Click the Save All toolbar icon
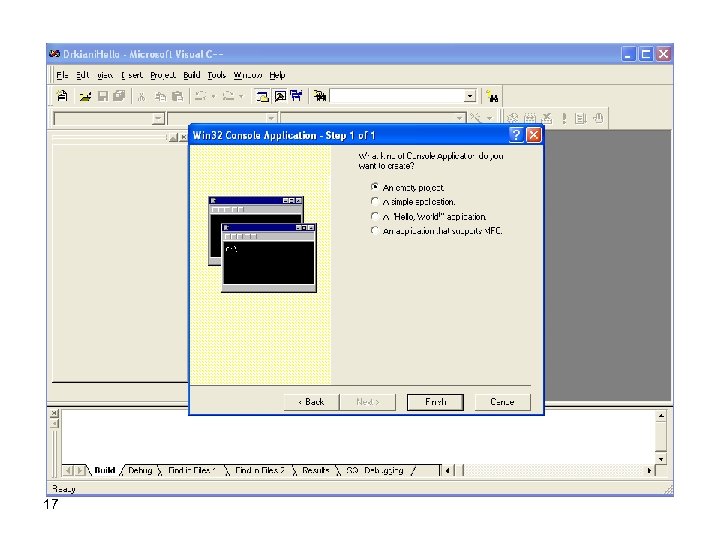This screenshot has height=540, width=720. click(119, 96)
